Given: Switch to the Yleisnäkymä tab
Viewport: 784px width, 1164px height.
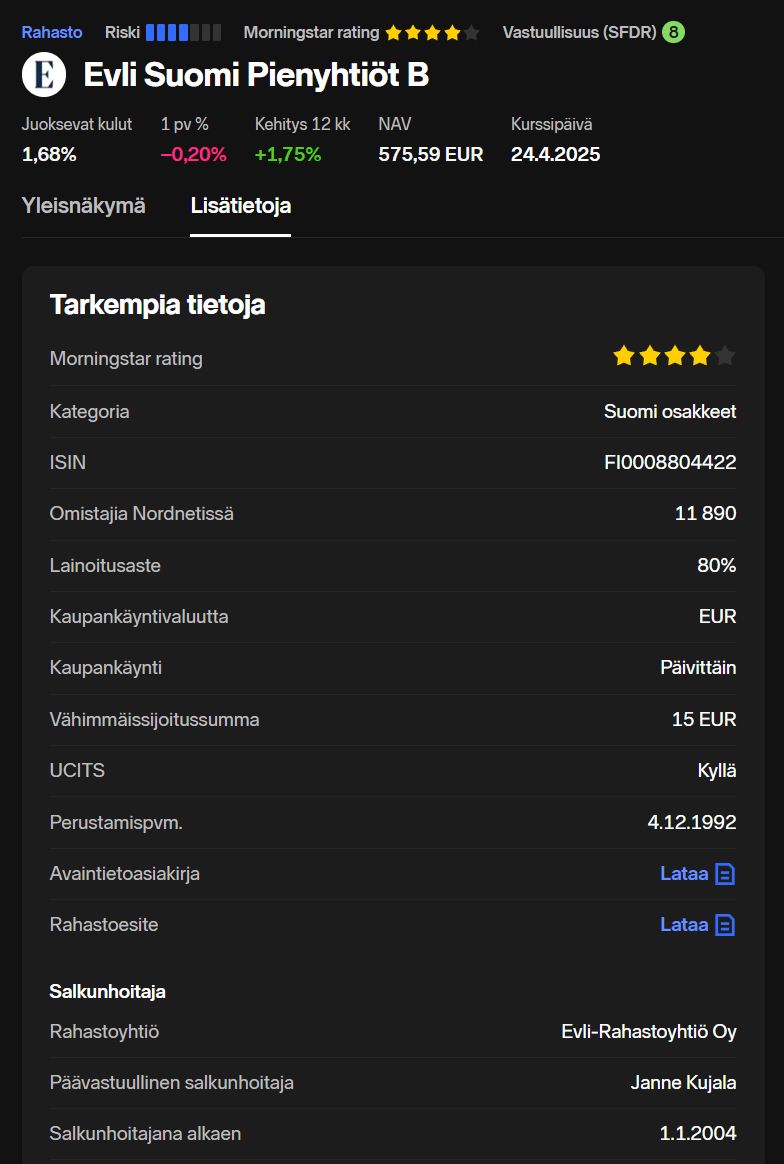Looking at the screenshot, I should pyautogui.click(x=83, y=206).
